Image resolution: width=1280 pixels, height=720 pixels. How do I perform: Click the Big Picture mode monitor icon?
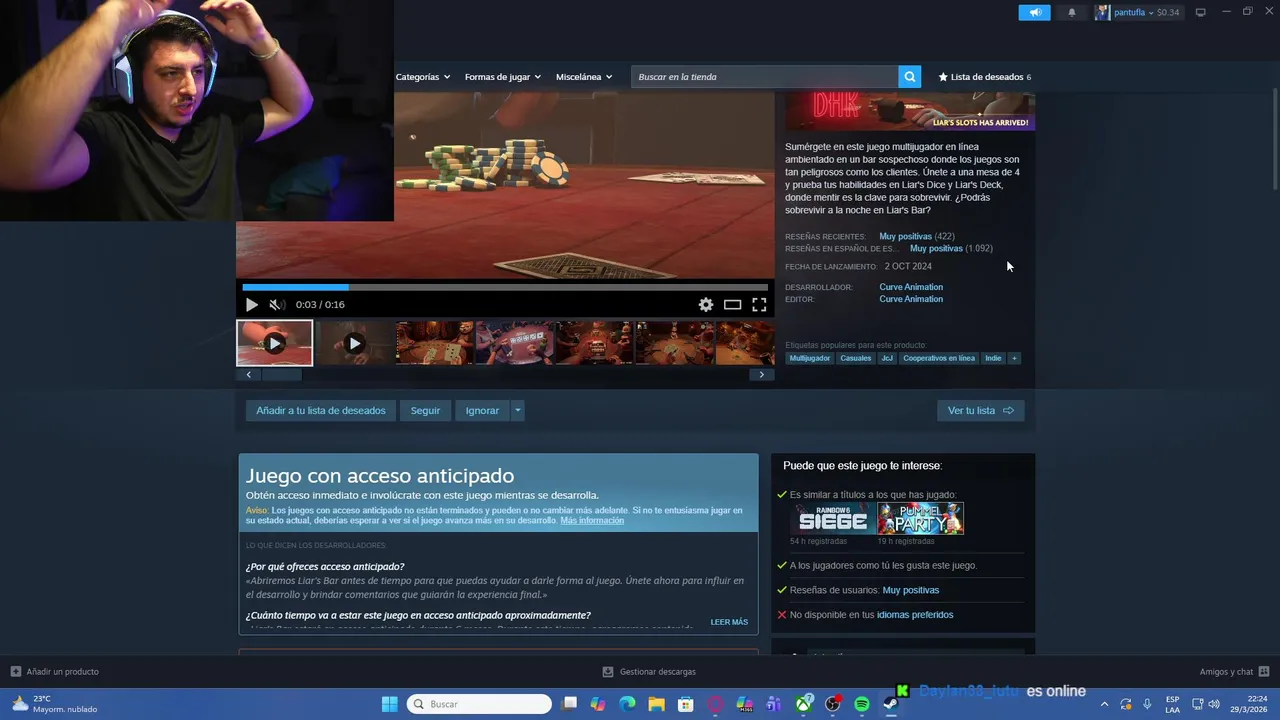click(x=1200, y=12)
